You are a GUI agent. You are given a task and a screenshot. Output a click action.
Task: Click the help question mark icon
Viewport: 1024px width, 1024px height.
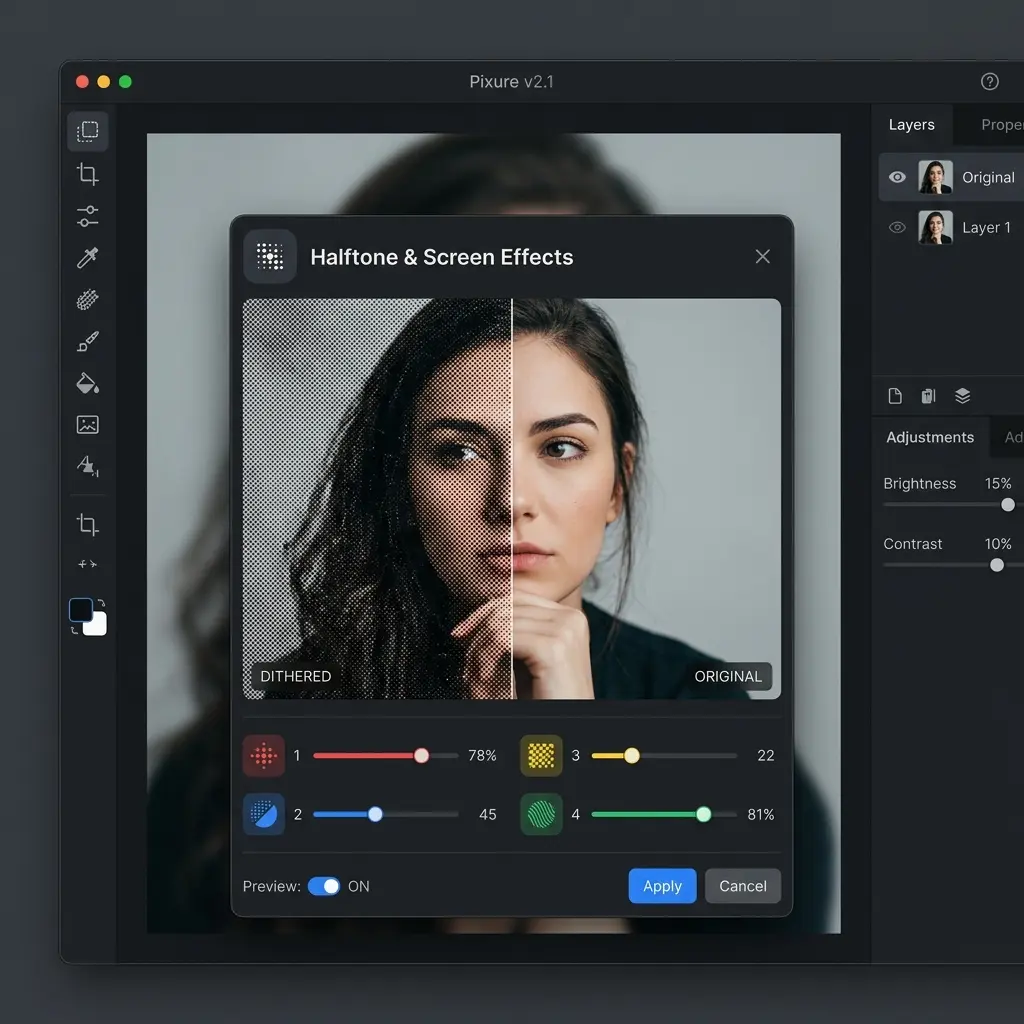(x=989, y=82)
